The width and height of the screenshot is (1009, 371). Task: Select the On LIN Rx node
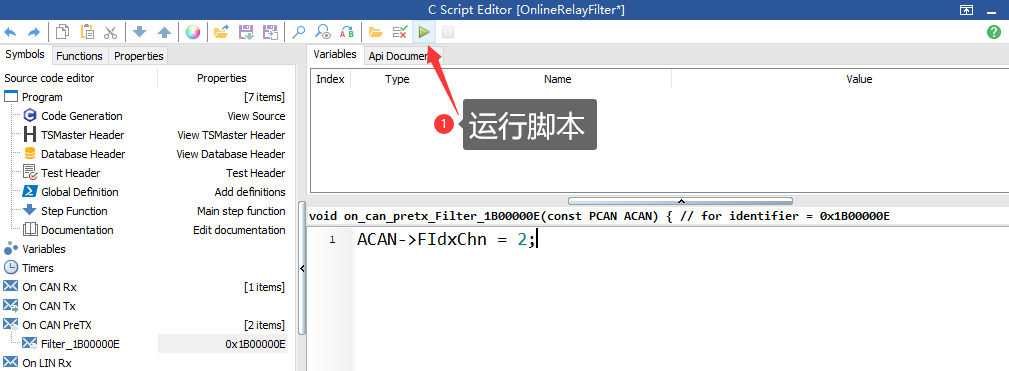tap(46, 363)
